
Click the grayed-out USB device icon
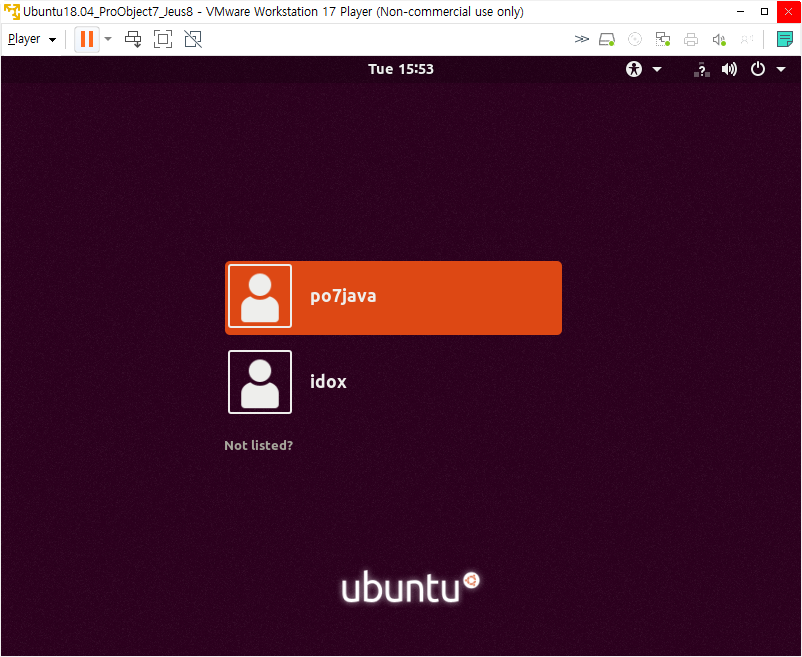(x=747, y=39)
